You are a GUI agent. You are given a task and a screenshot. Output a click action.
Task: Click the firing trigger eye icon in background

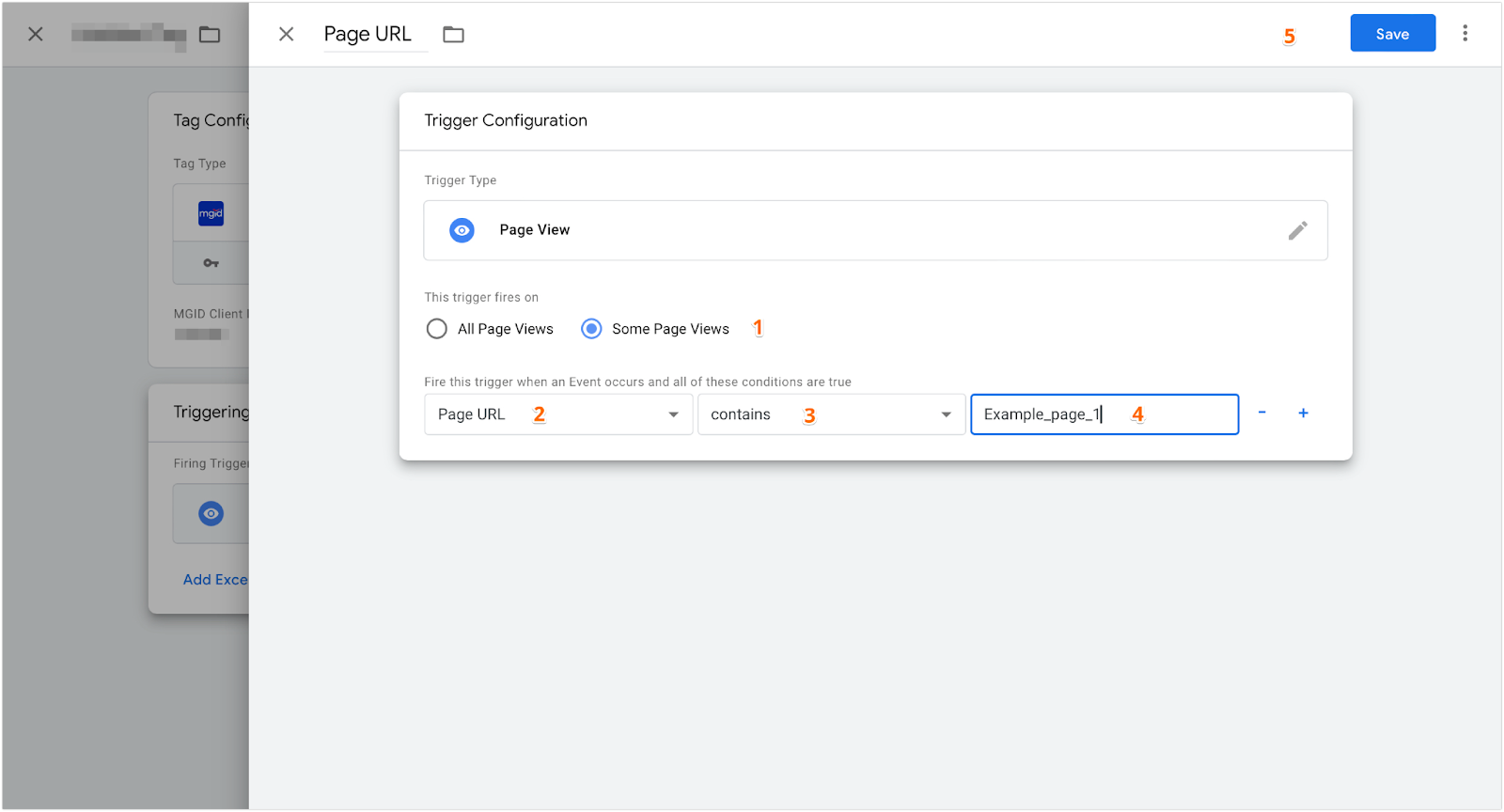[x=211, y=513]
